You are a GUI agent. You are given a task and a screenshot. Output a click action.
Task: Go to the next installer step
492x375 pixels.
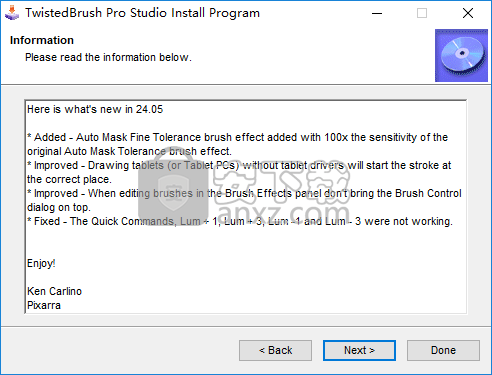(359, 350)
